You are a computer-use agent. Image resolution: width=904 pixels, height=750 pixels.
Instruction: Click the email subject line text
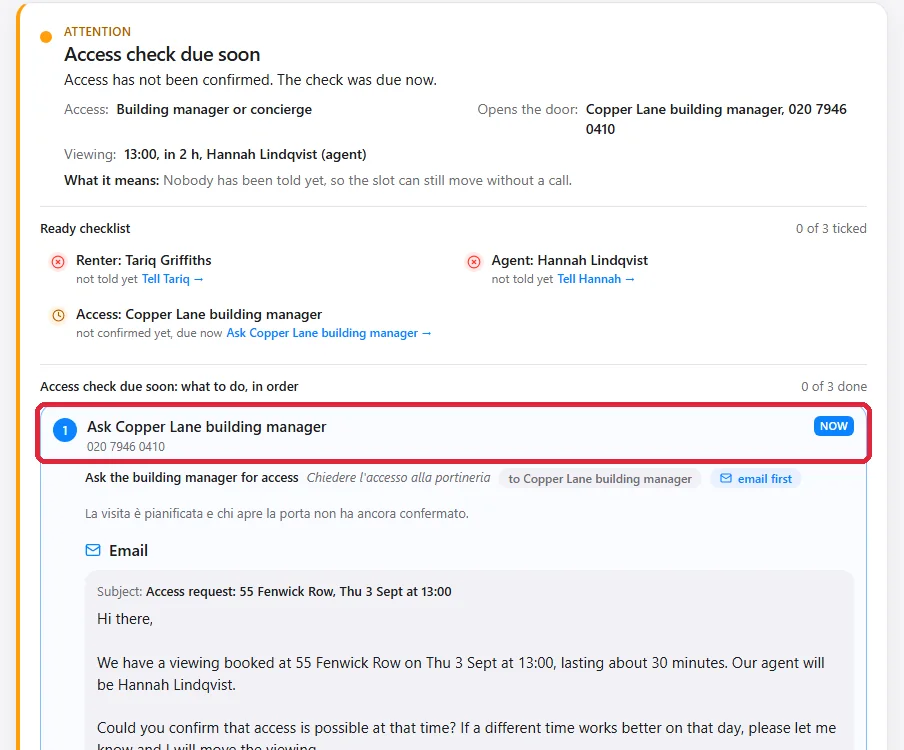pos(274,591)
